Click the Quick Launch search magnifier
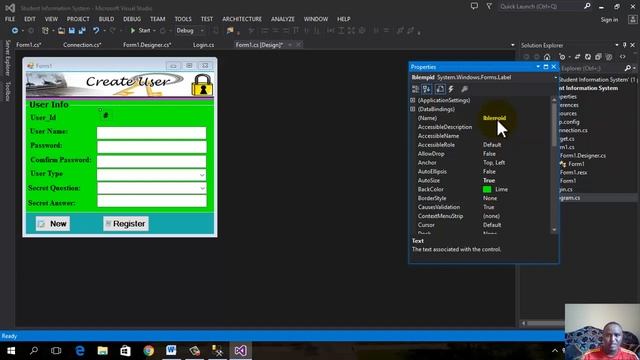Image resolution: width=640 pixels, height=360 pixels. coord(587,6)
